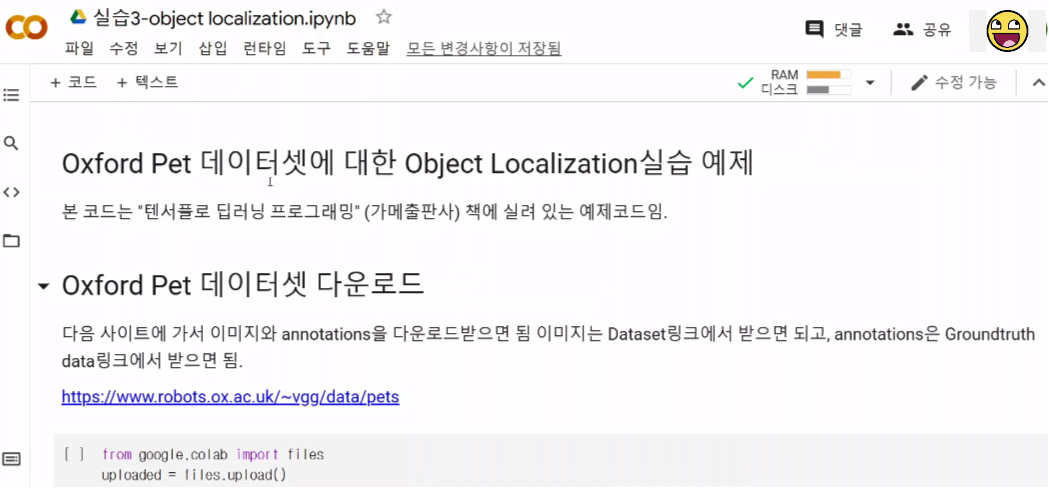Screen dimensions: 1049x488
Task: Select the Oxford Pet 데이터셋 다운로드 heading text
Action: [243, 286]
